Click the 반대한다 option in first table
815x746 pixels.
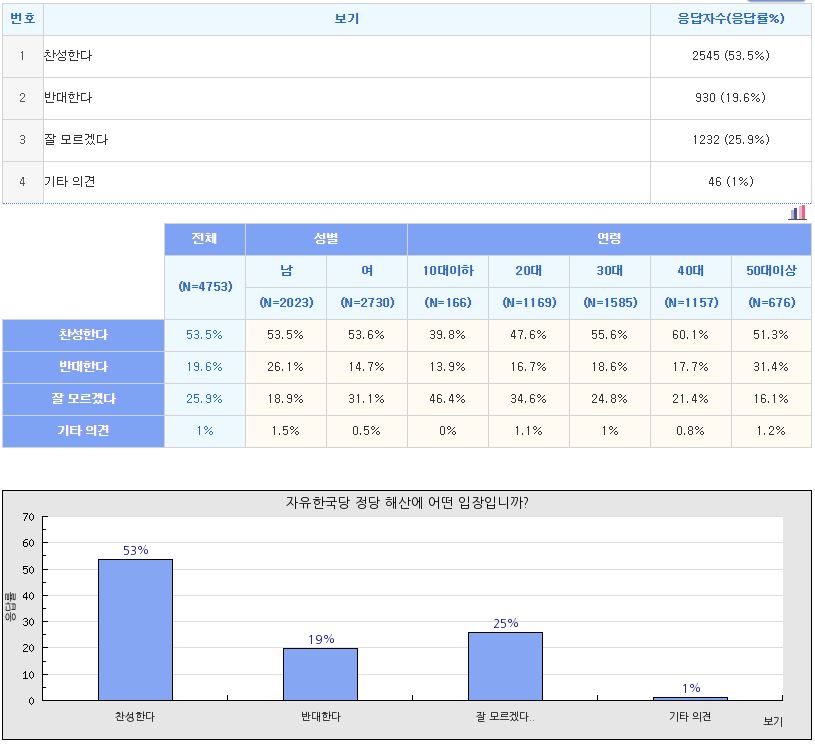point(68,98)
